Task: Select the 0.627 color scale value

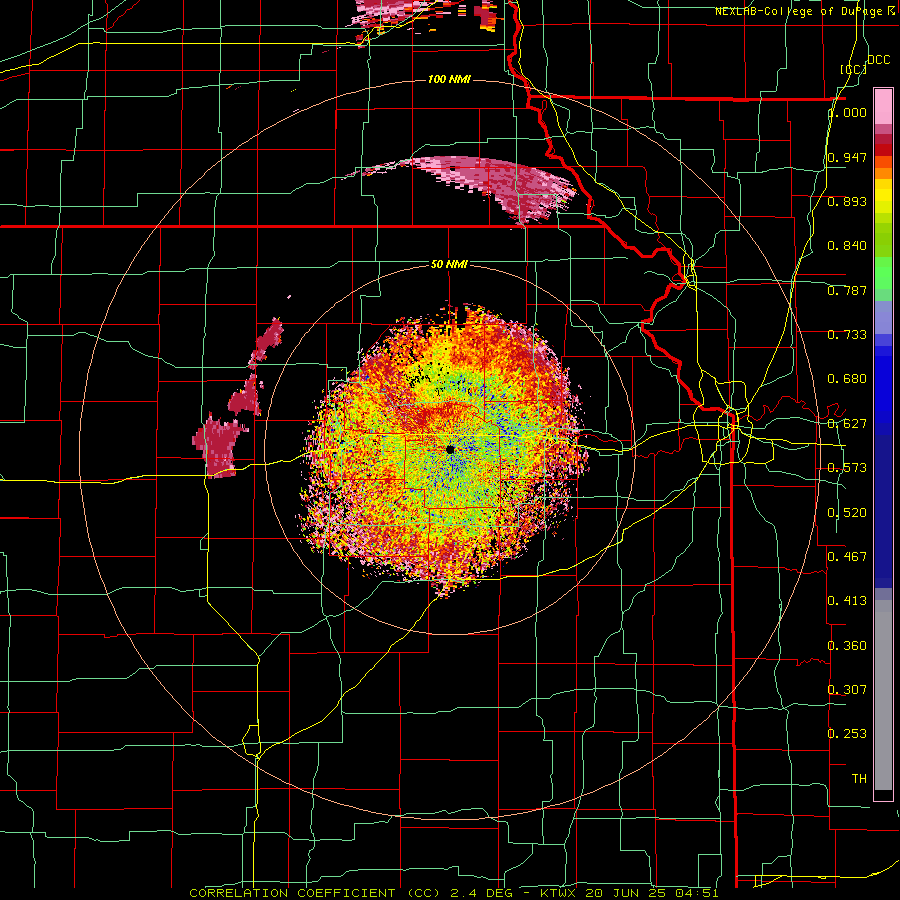Action: (x=847, y=424)
